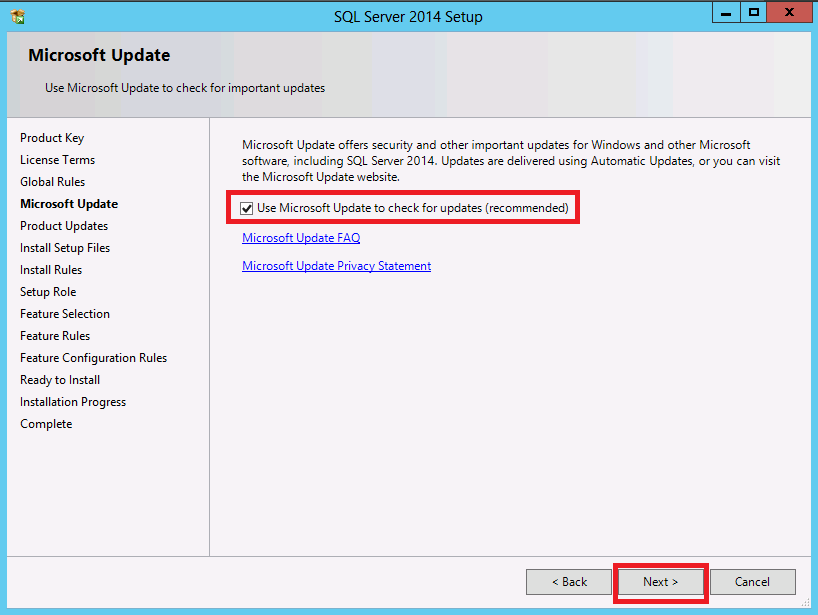Screen dimensions: 818x615
Task: Minimize the setup window
Action: (x=726, y=13)
